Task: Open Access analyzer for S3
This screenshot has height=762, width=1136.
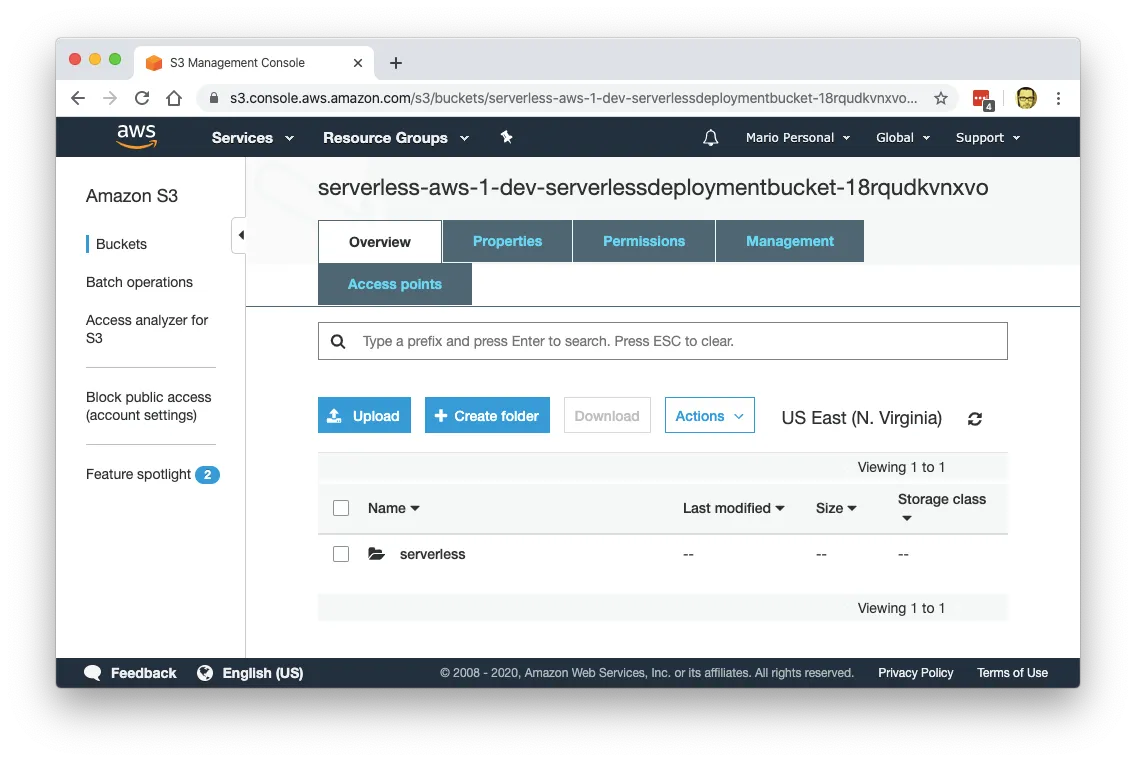Action: (147, 329)
